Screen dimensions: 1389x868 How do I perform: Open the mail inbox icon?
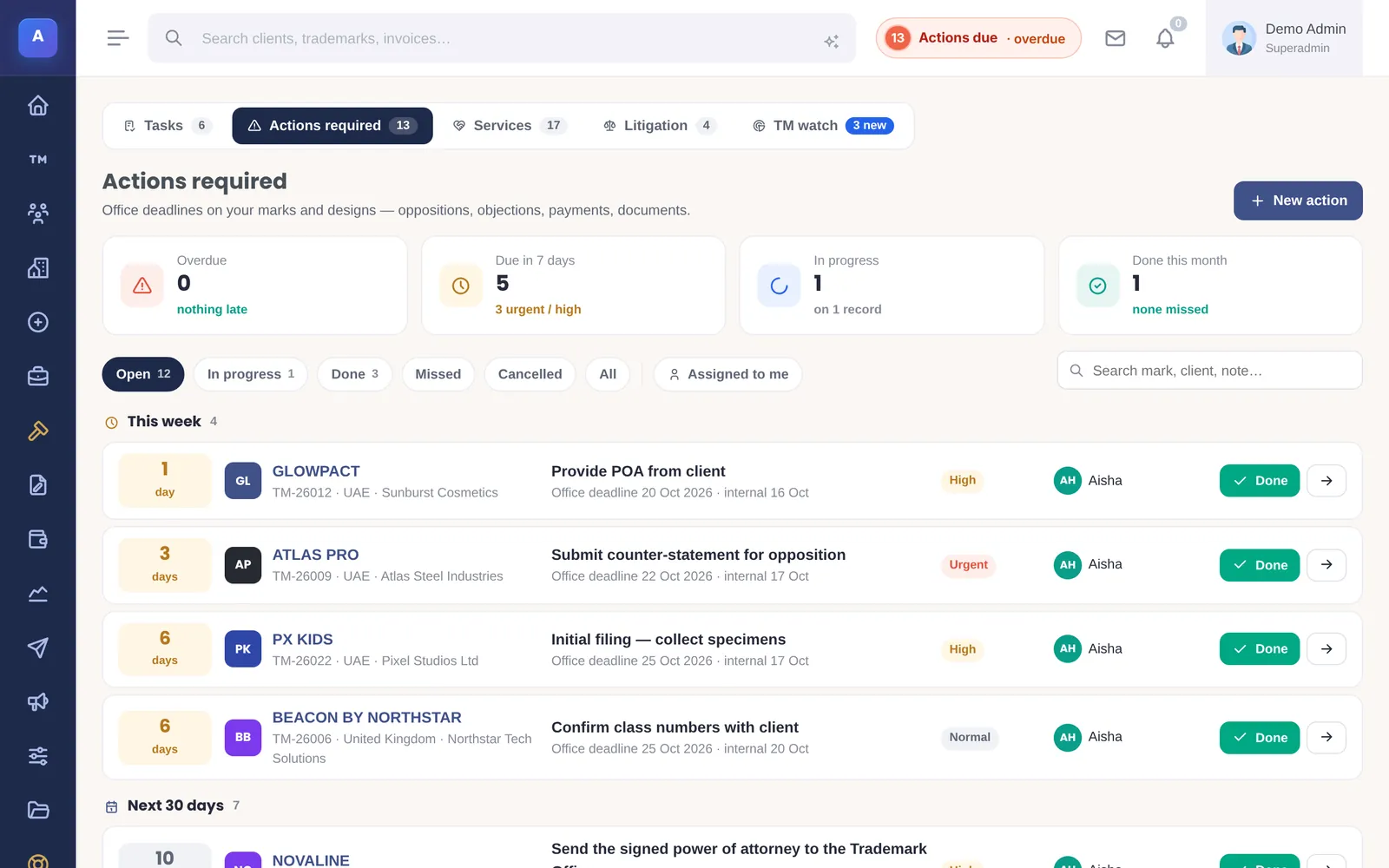pos(1115,38)
